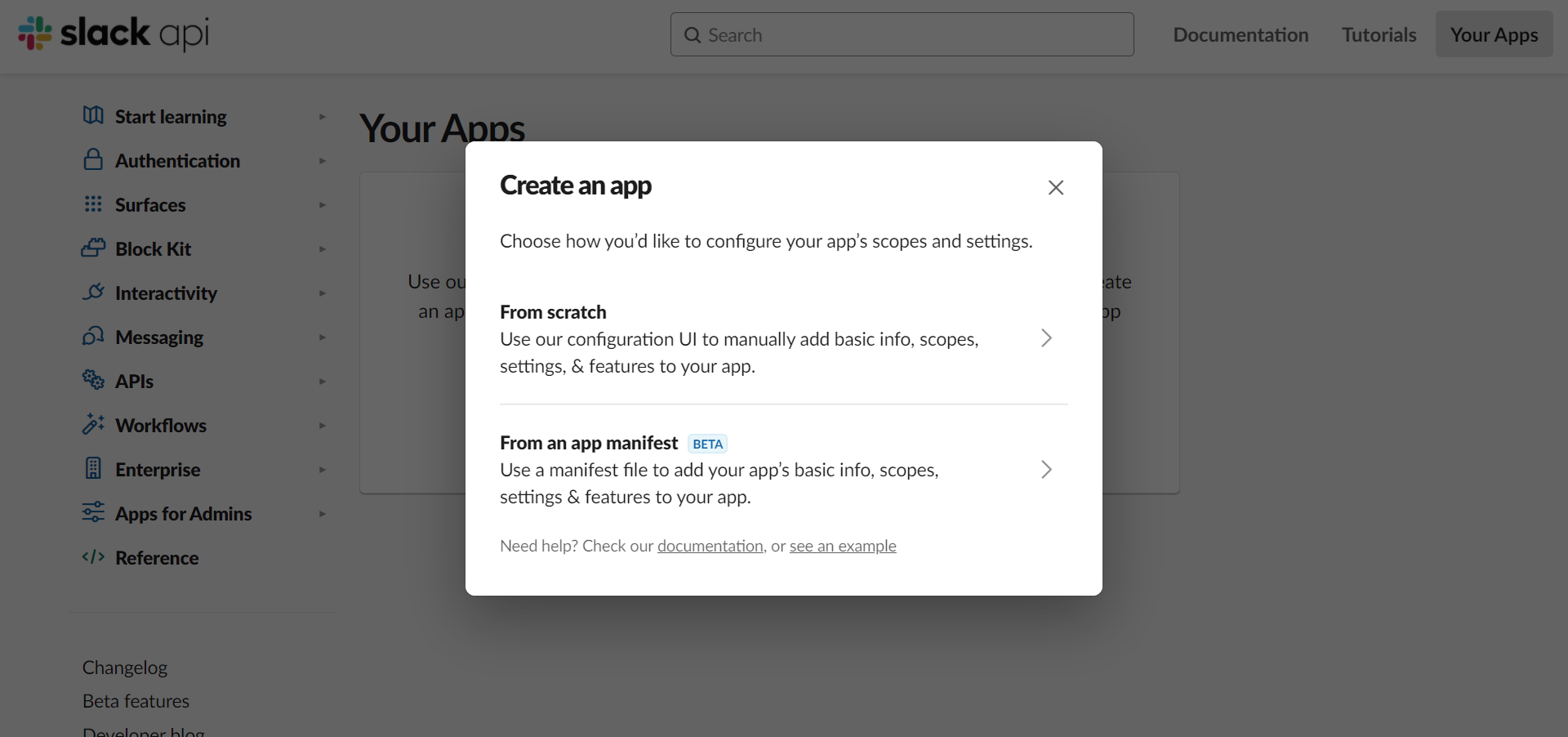The width and height of the screenshot is (1568, 737).
Task: Open the see an example link
Action: (843, 546)
